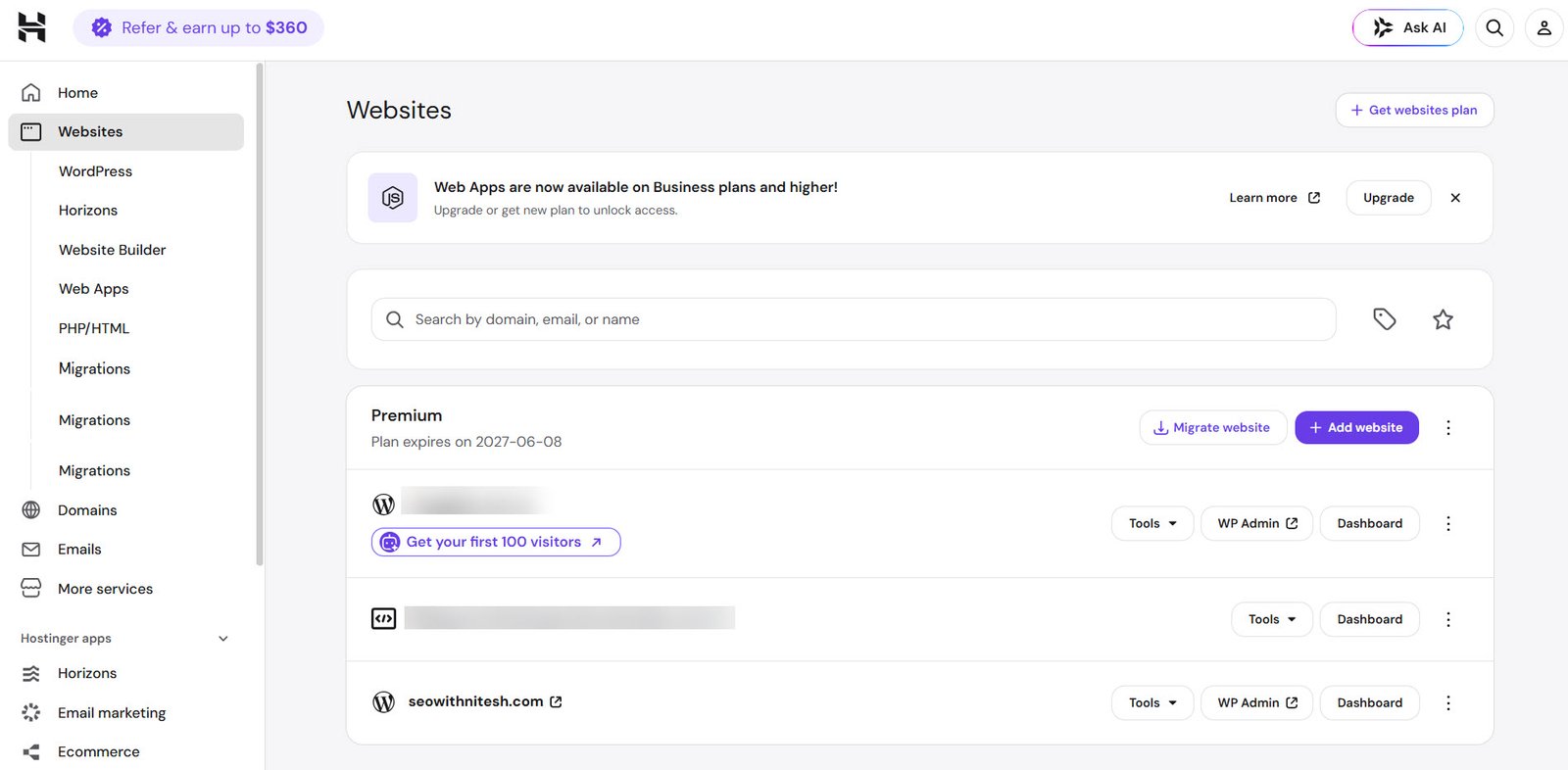This screenshot has height=770, width=1568.
Task: Open three-dot menu for seowithnitesh.com
Action: pos(1448,702)
